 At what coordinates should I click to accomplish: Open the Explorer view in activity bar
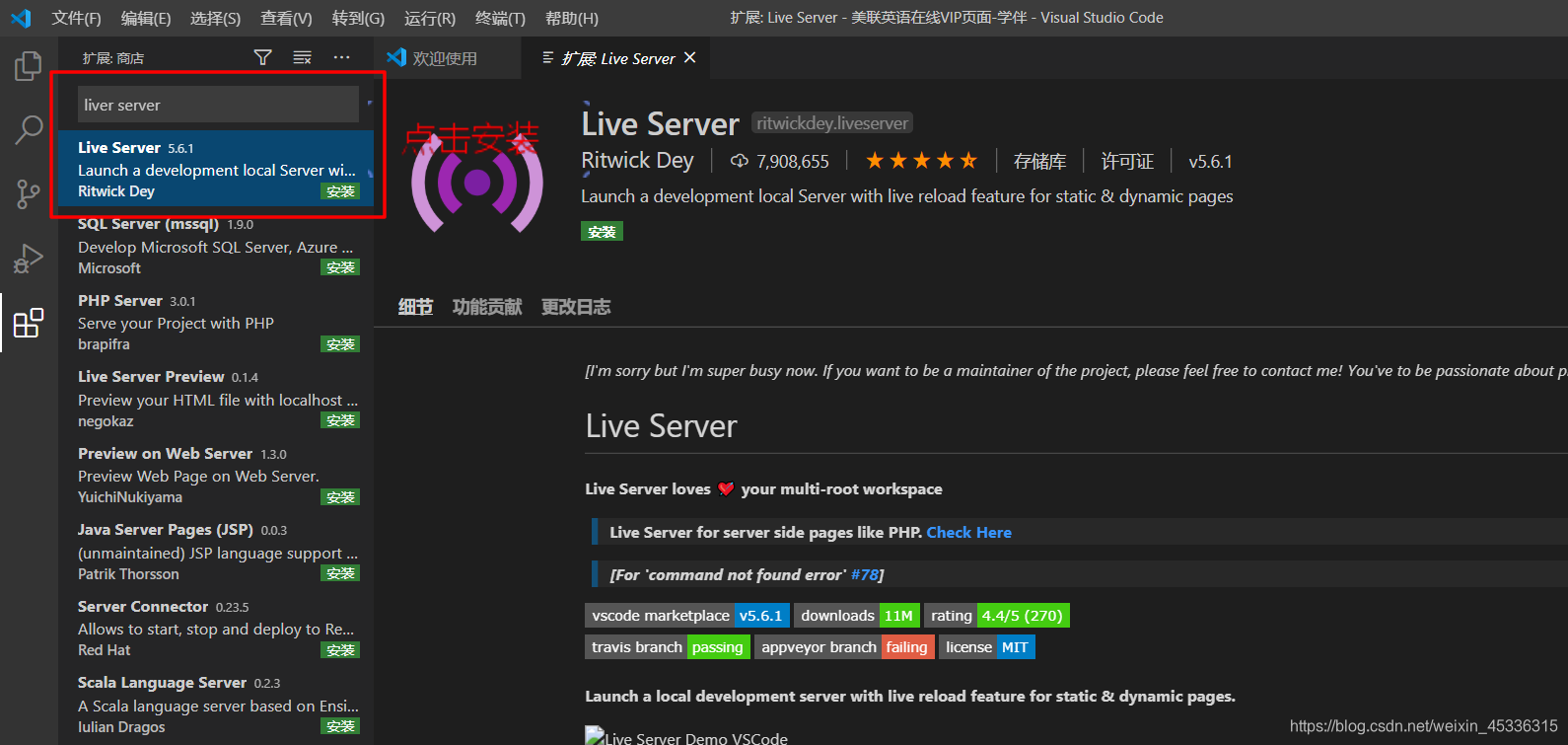click(x=29, y=66)
